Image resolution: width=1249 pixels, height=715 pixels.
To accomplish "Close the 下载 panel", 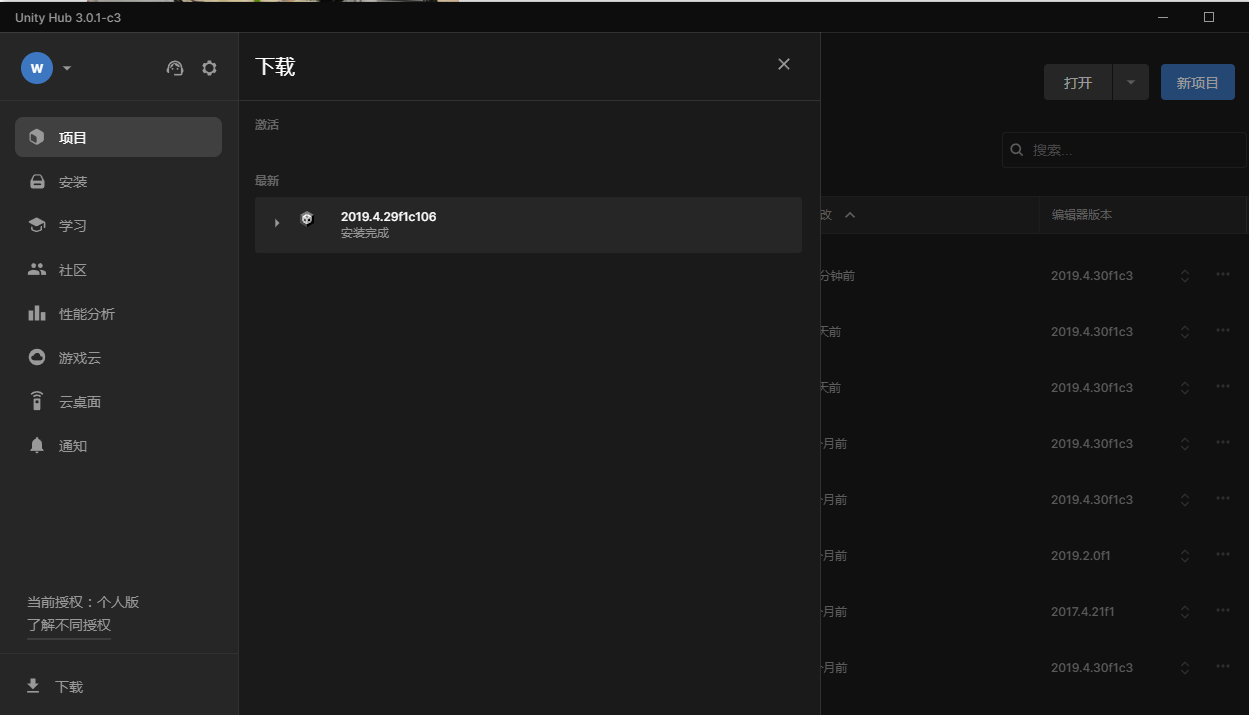I will [784, 64].
